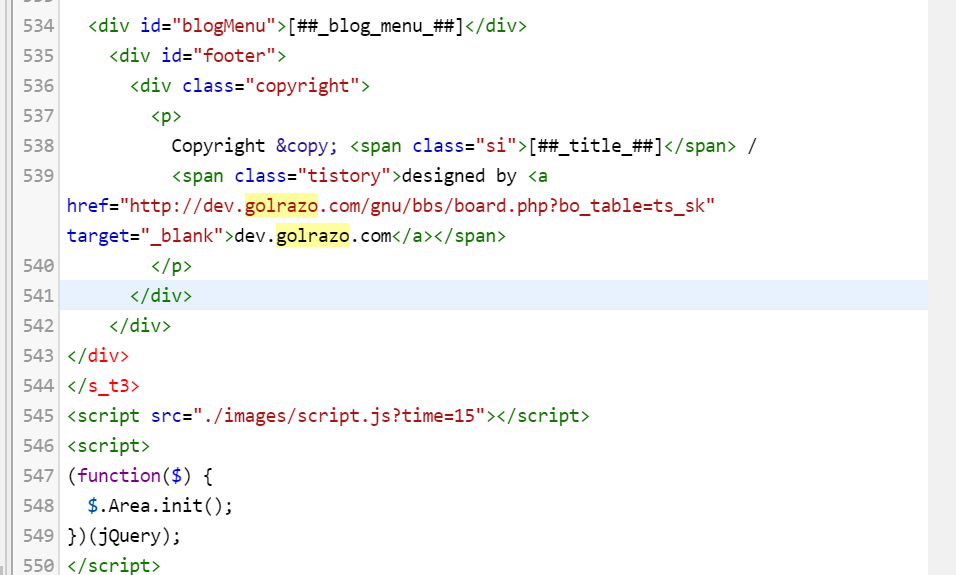Click the red </div> tag on line 543
The image size is (956, 575).
(x=98, y=355)
